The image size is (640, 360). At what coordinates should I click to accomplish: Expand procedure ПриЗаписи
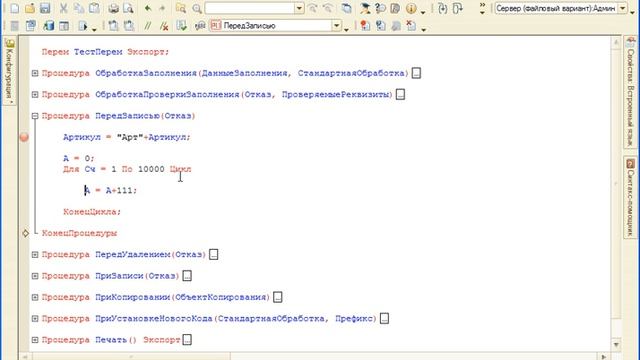tap(35, 276)
